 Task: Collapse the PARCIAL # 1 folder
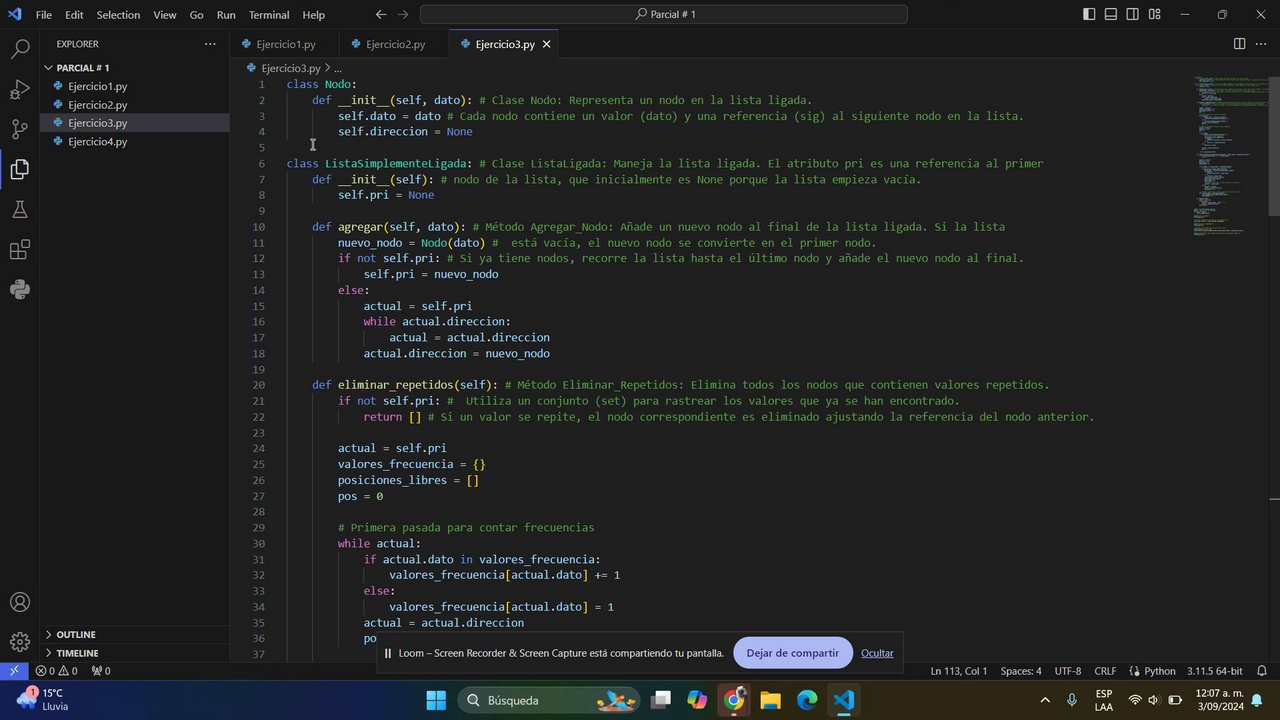tap(82, 68)
